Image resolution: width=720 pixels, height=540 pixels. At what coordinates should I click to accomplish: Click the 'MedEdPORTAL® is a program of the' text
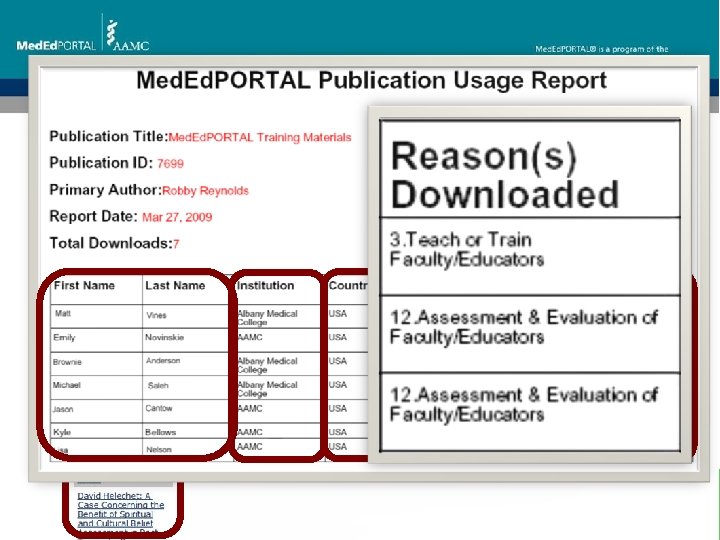tap(602, 49)
